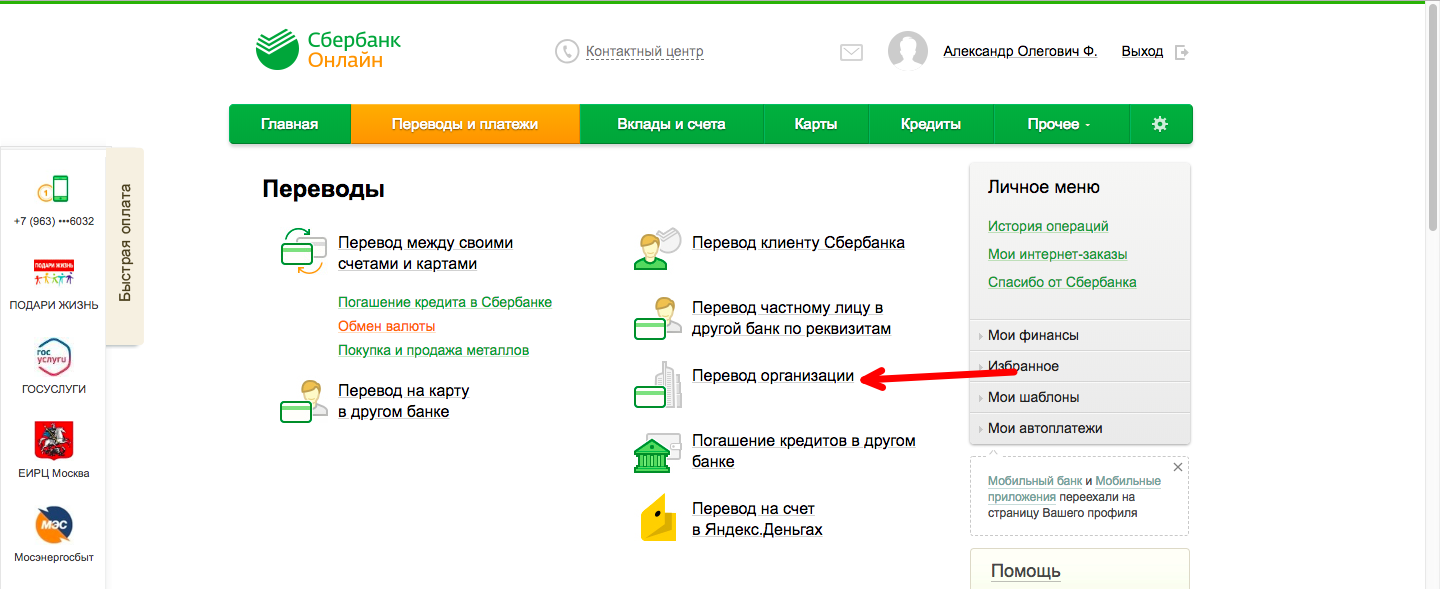
Task: Choose Перевод организации link
Action: 773,376
